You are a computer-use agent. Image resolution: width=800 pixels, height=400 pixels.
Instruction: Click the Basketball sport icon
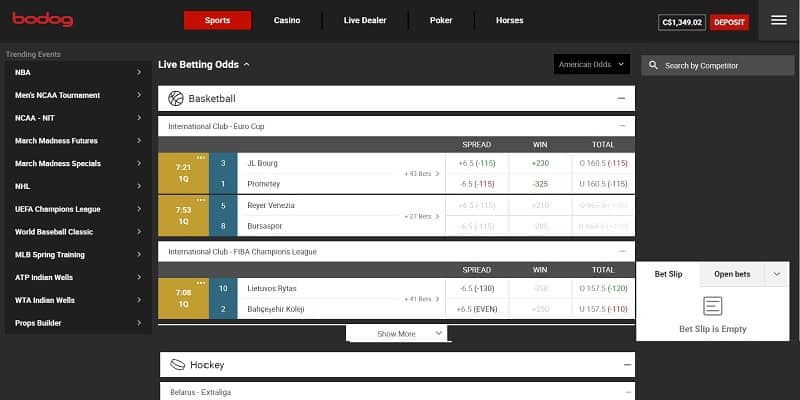[x=176, y=98]
